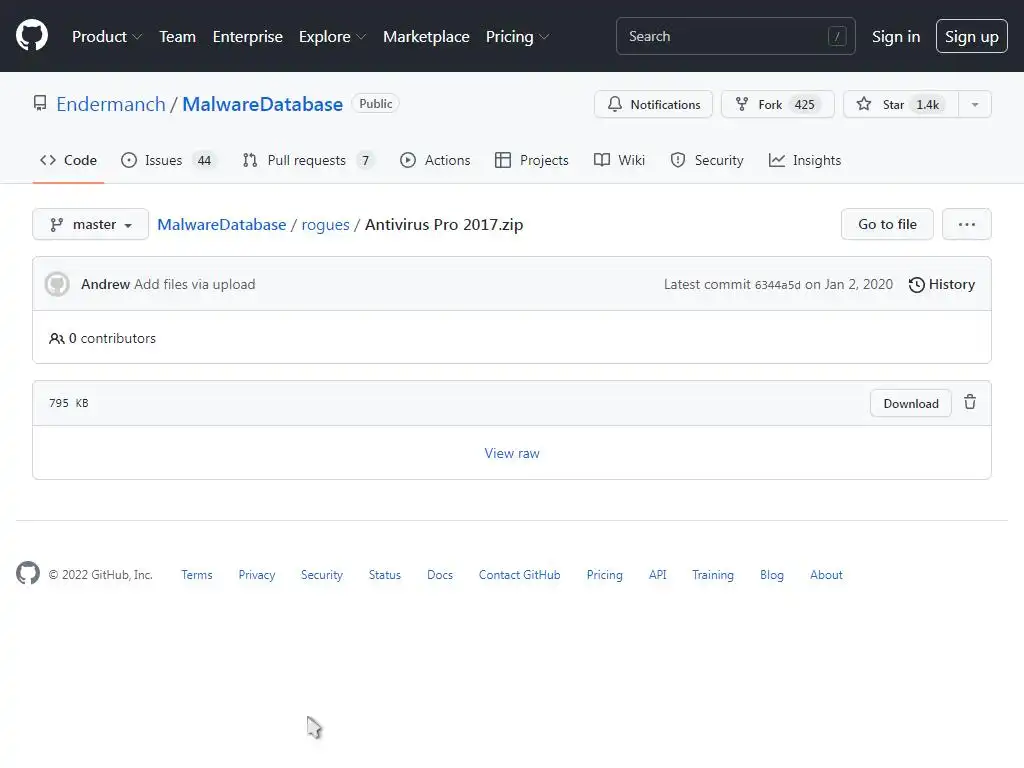The height and width of the screenshot is (768, 1024).
Task: Click the Andrew author name
Action: pos(105,284)
